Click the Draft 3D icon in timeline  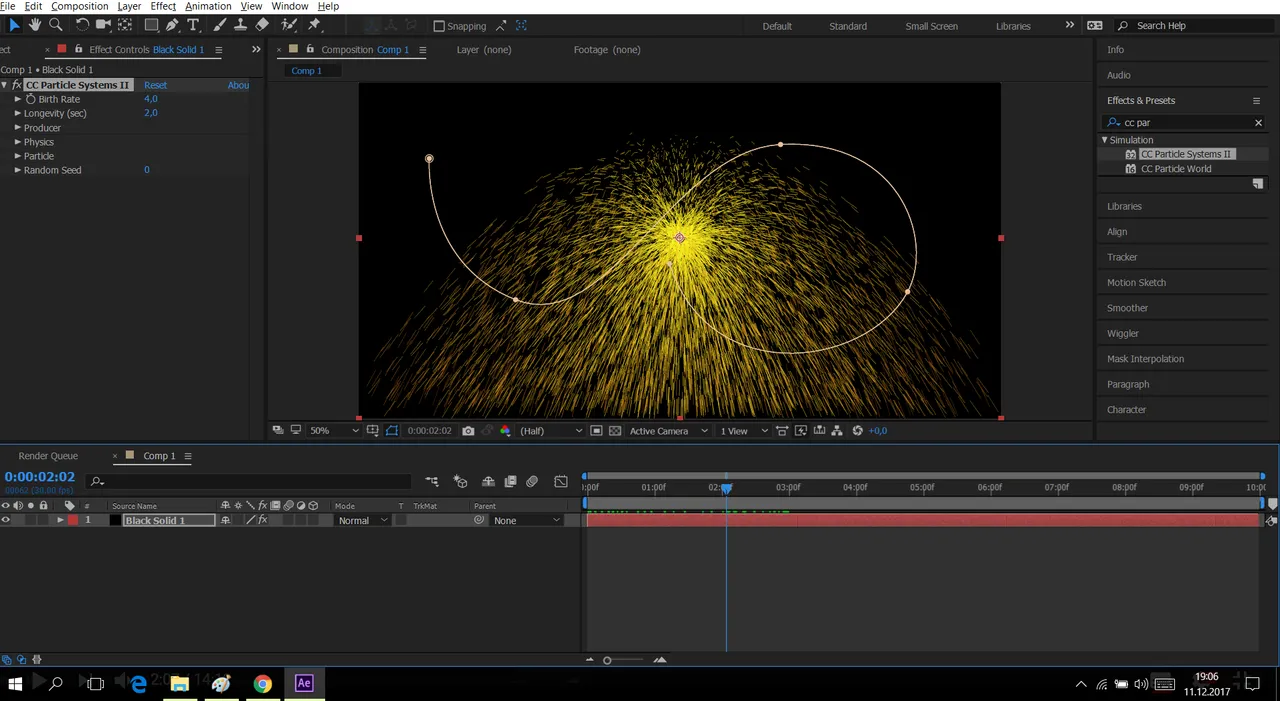tap(461, 482)
